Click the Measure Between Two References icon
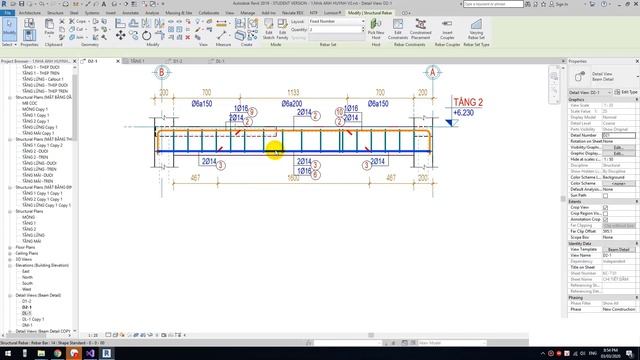The width and height of the screenshot is (640, 360). [x=221, y=36]
